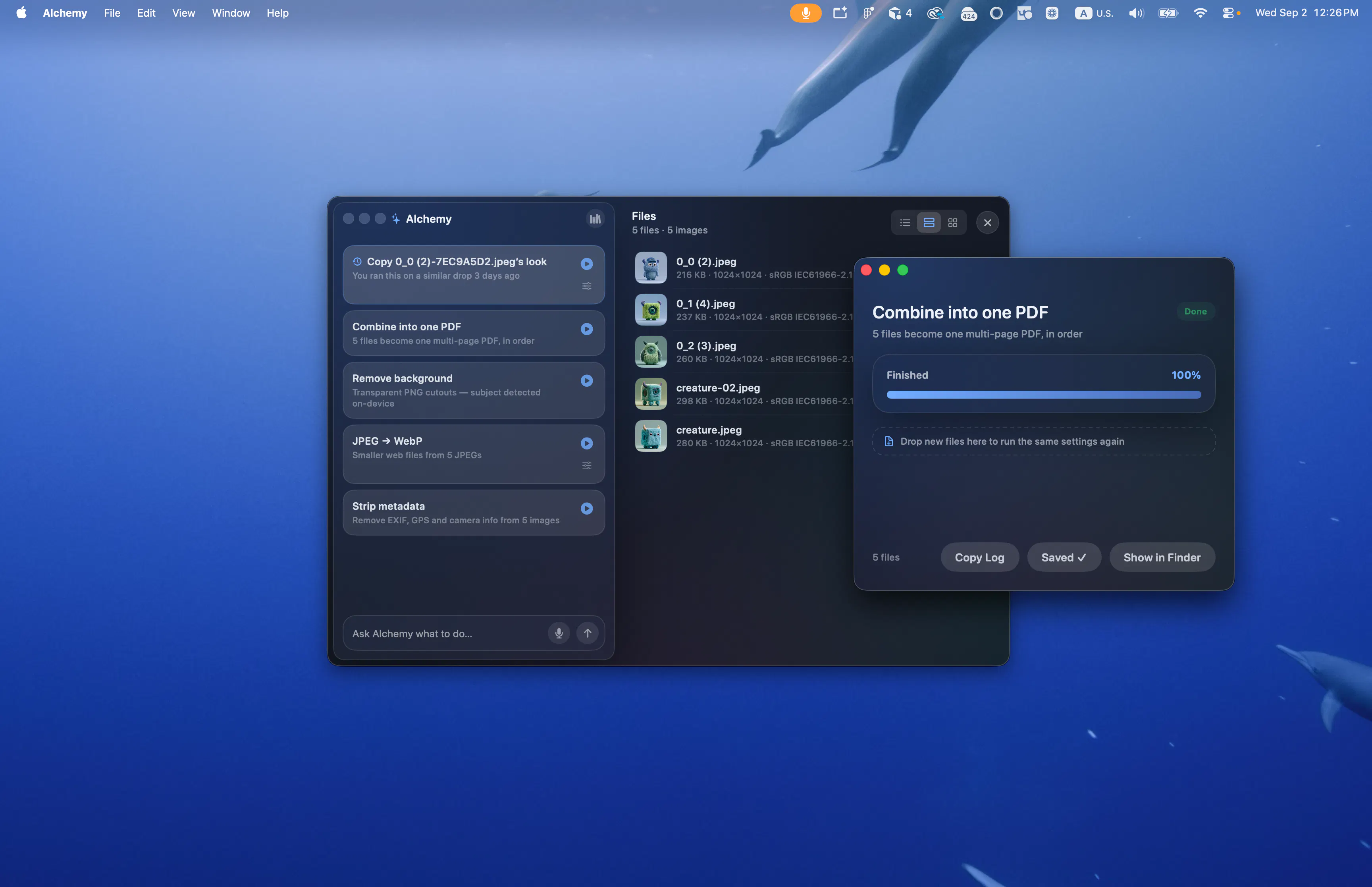Viewport: 1372px width, 887px height.
Task: Click the finished progress bar
Action: click(1043, 395)
